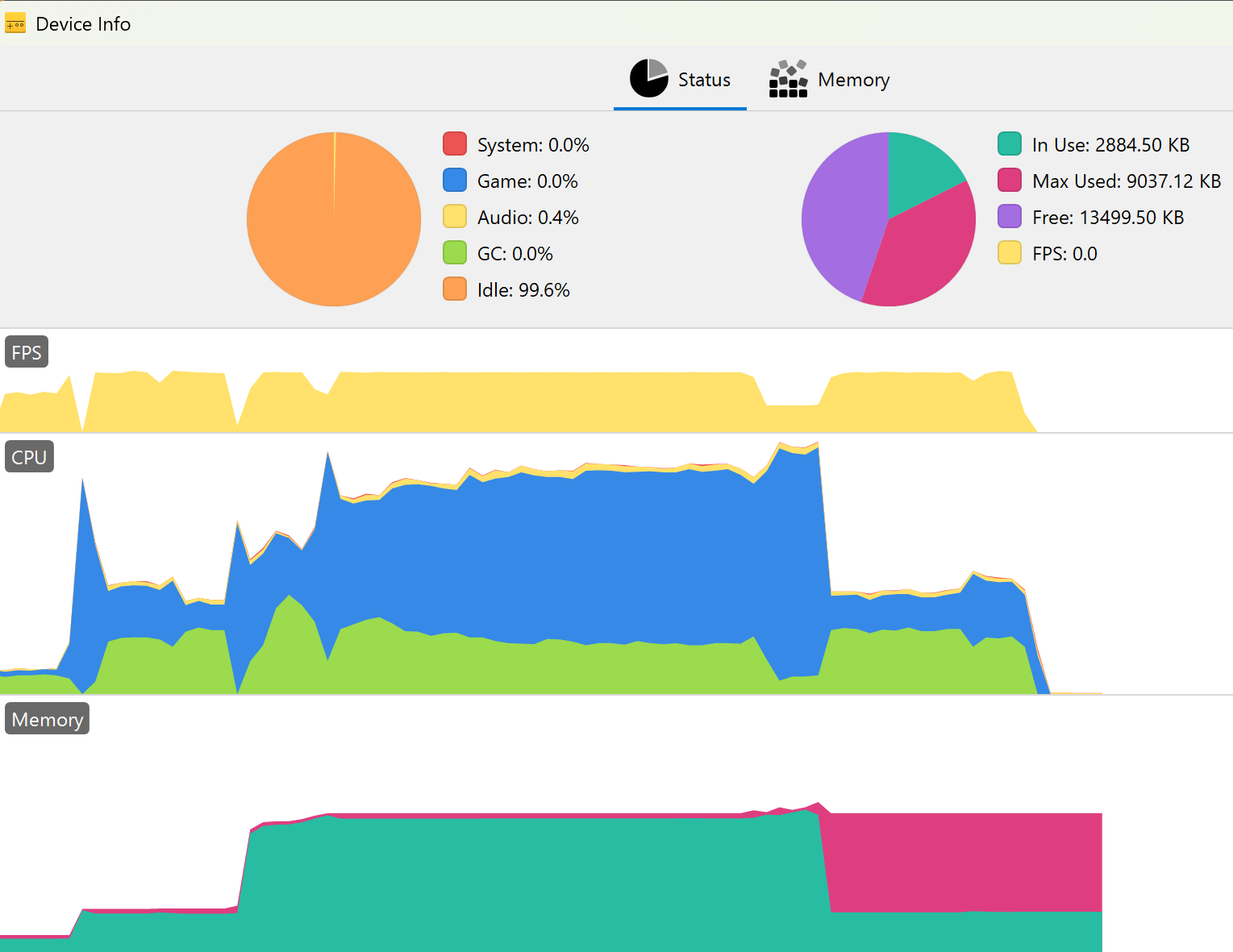Click the red System color swatch
The width and height of the screenshot is (1233, 952).
point(455,144)
